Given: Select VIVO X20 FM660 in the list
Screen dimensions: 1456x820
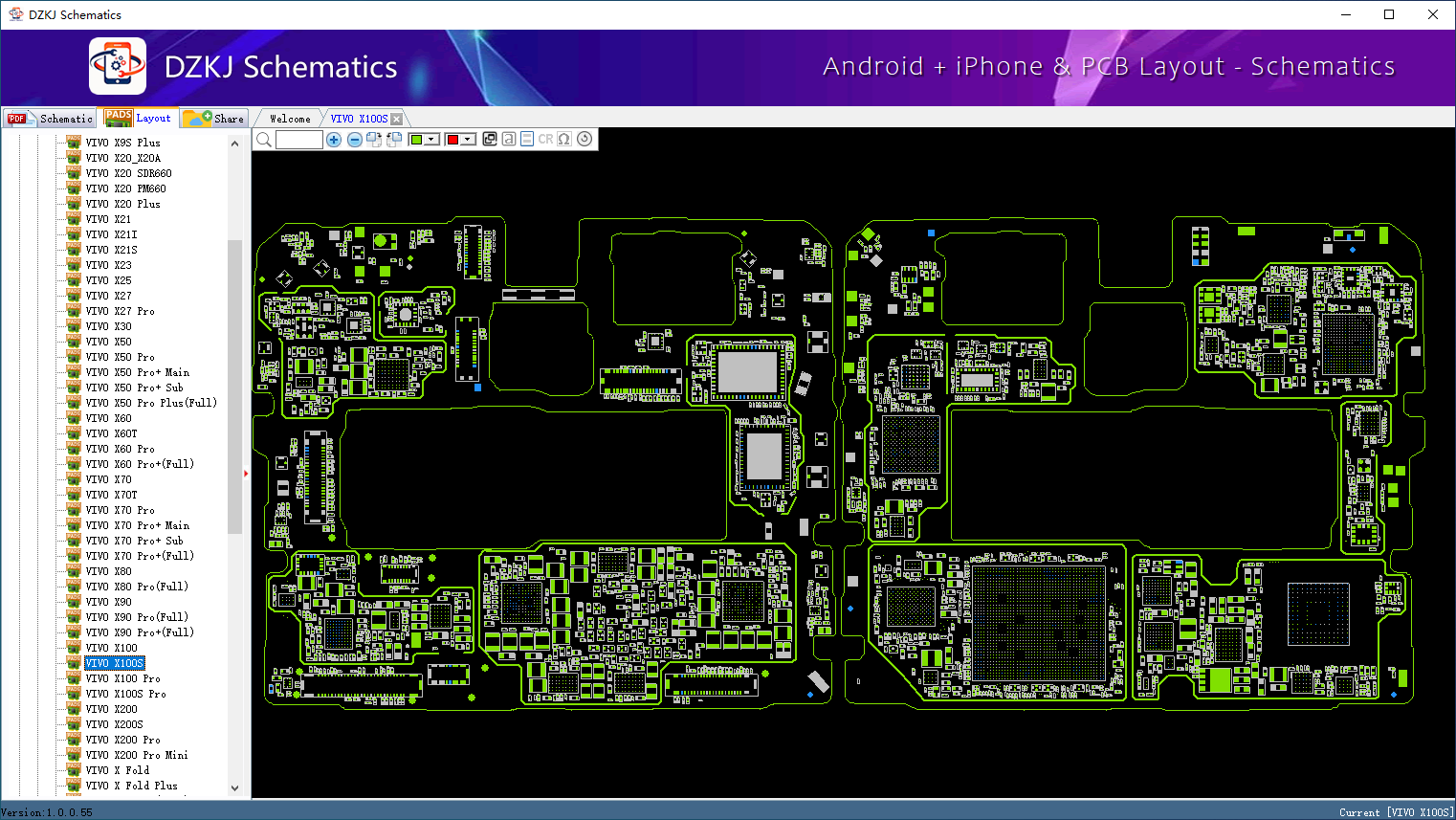Looking at the screenshot, I should [x=125, y=188].
